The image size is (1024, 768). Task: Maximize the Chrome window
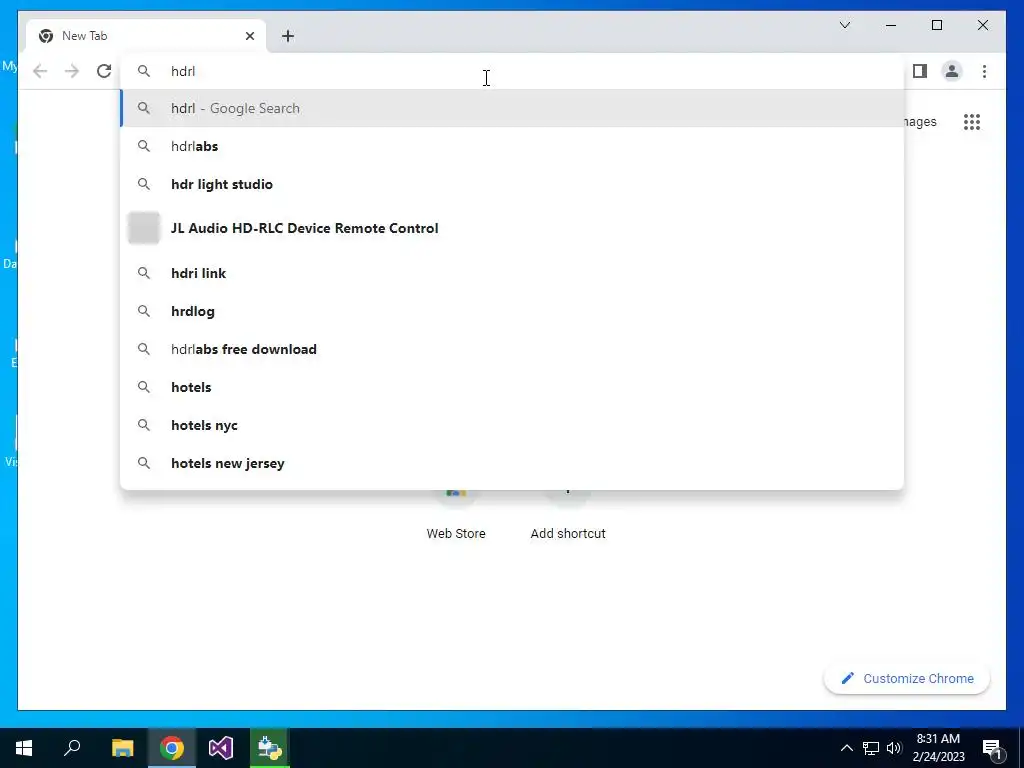[936, 25]
